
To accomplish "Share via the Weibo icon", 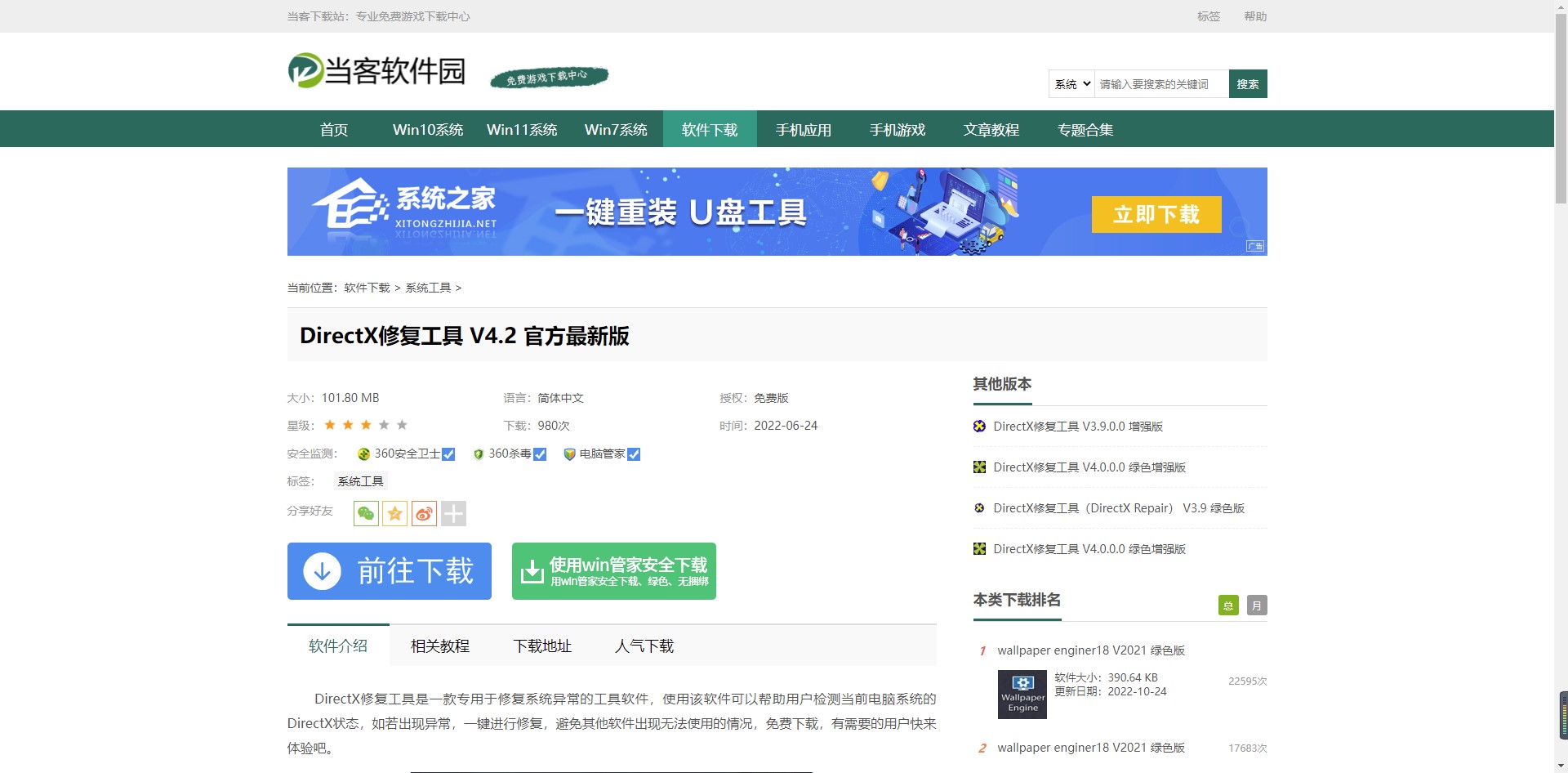I will (x=424, y=513).
